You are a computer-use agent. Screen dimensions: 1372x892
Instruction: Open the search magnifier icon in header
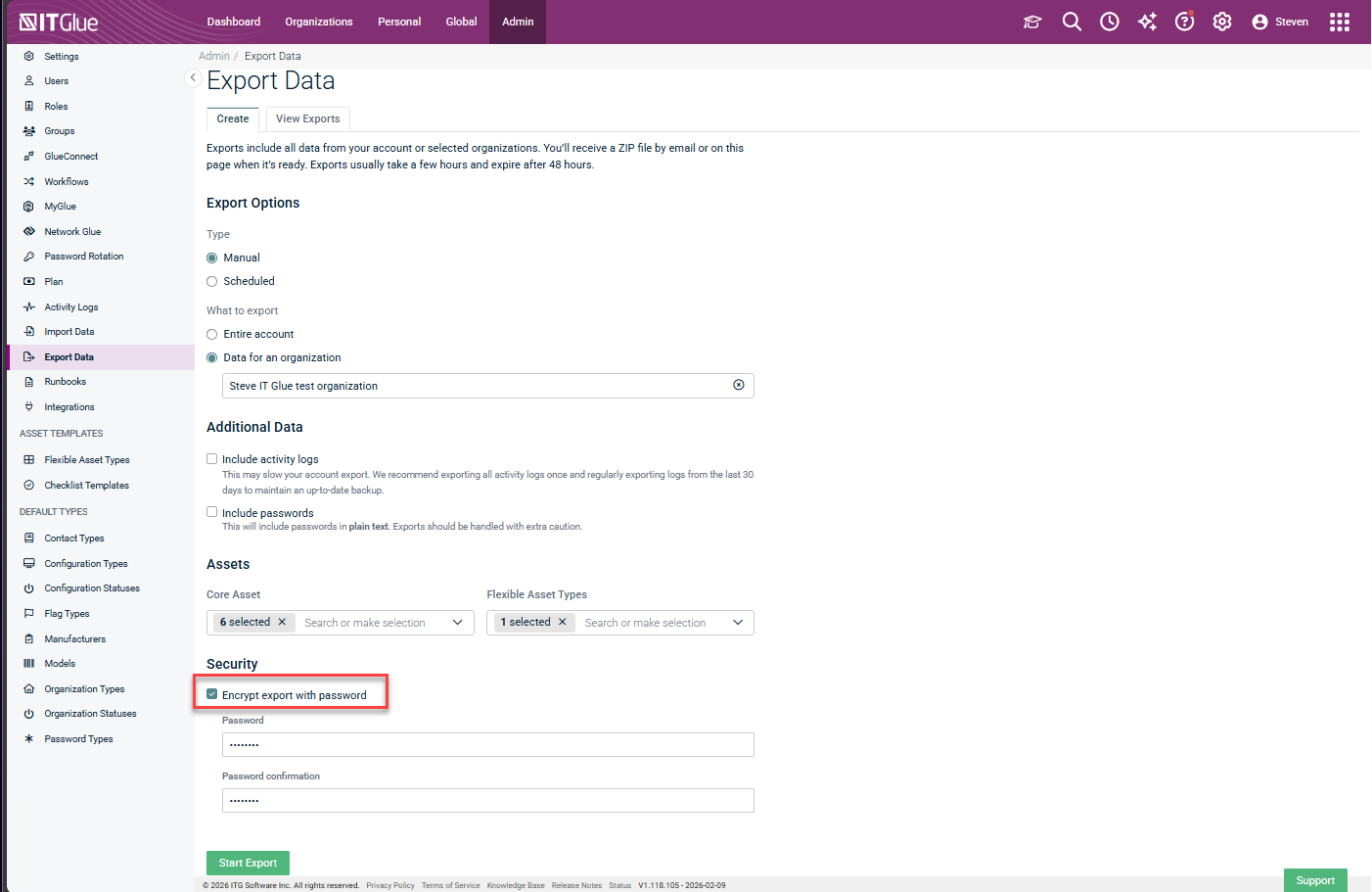1072,22
